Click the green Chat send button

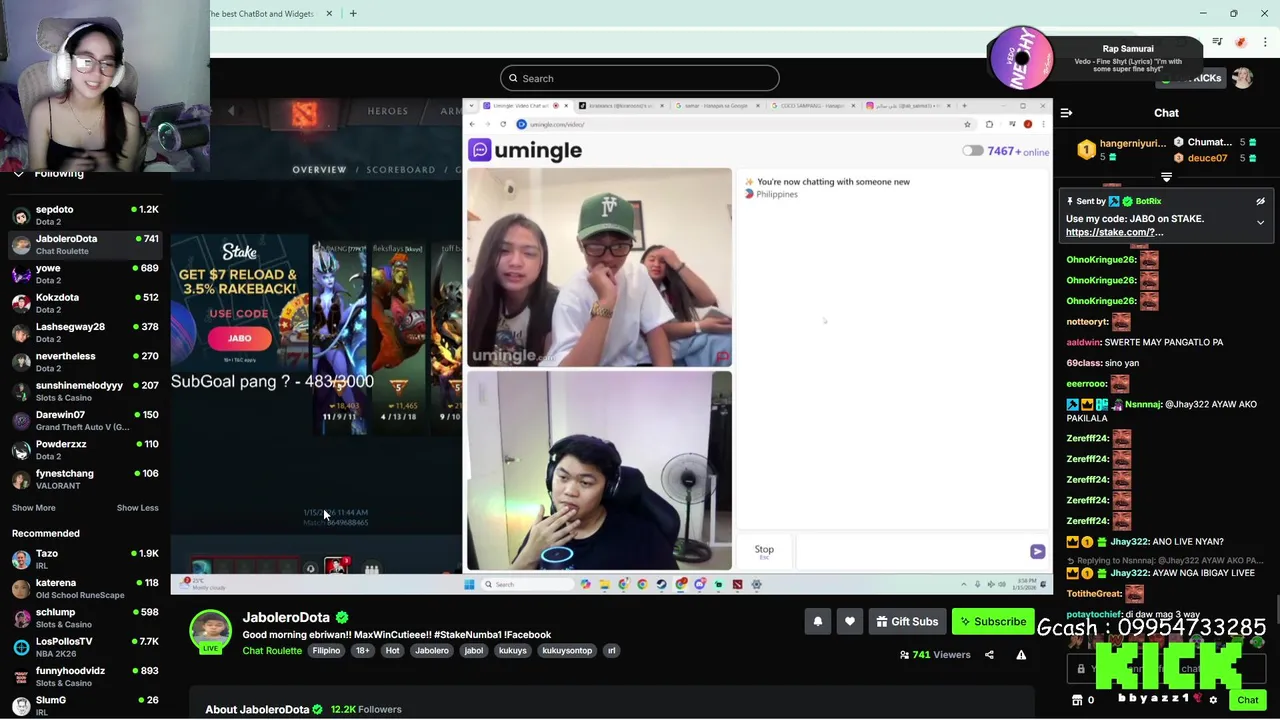pyautogui.click(x=1248, y=700)
